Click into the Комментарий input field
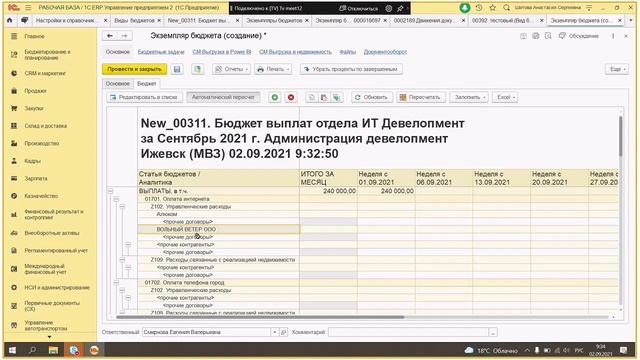Image resolution: width=640 pixels, height=360 pixels. (408, 332)
